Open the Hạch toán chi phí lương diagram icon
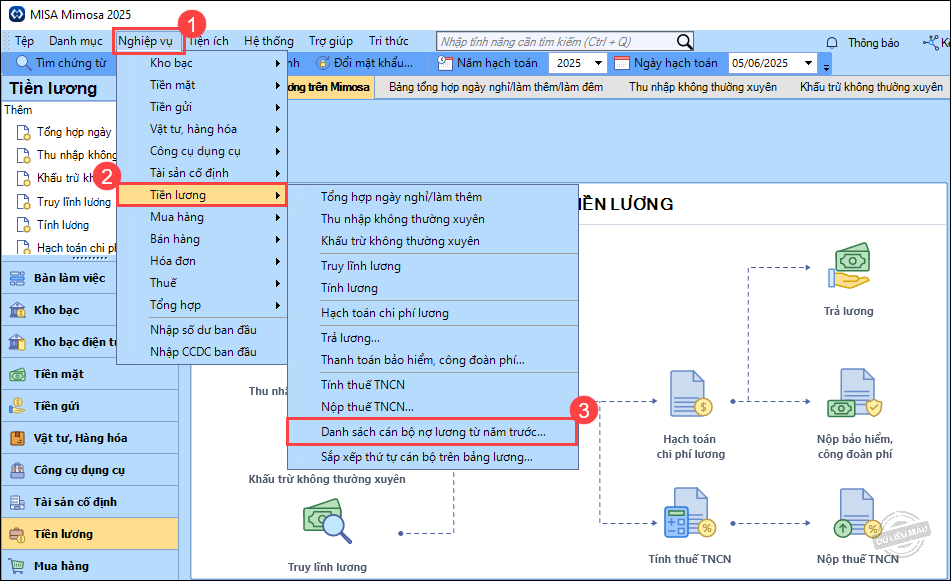Image resolution: width=951 pixels, height=581 pixels. (x=691, y=394)
